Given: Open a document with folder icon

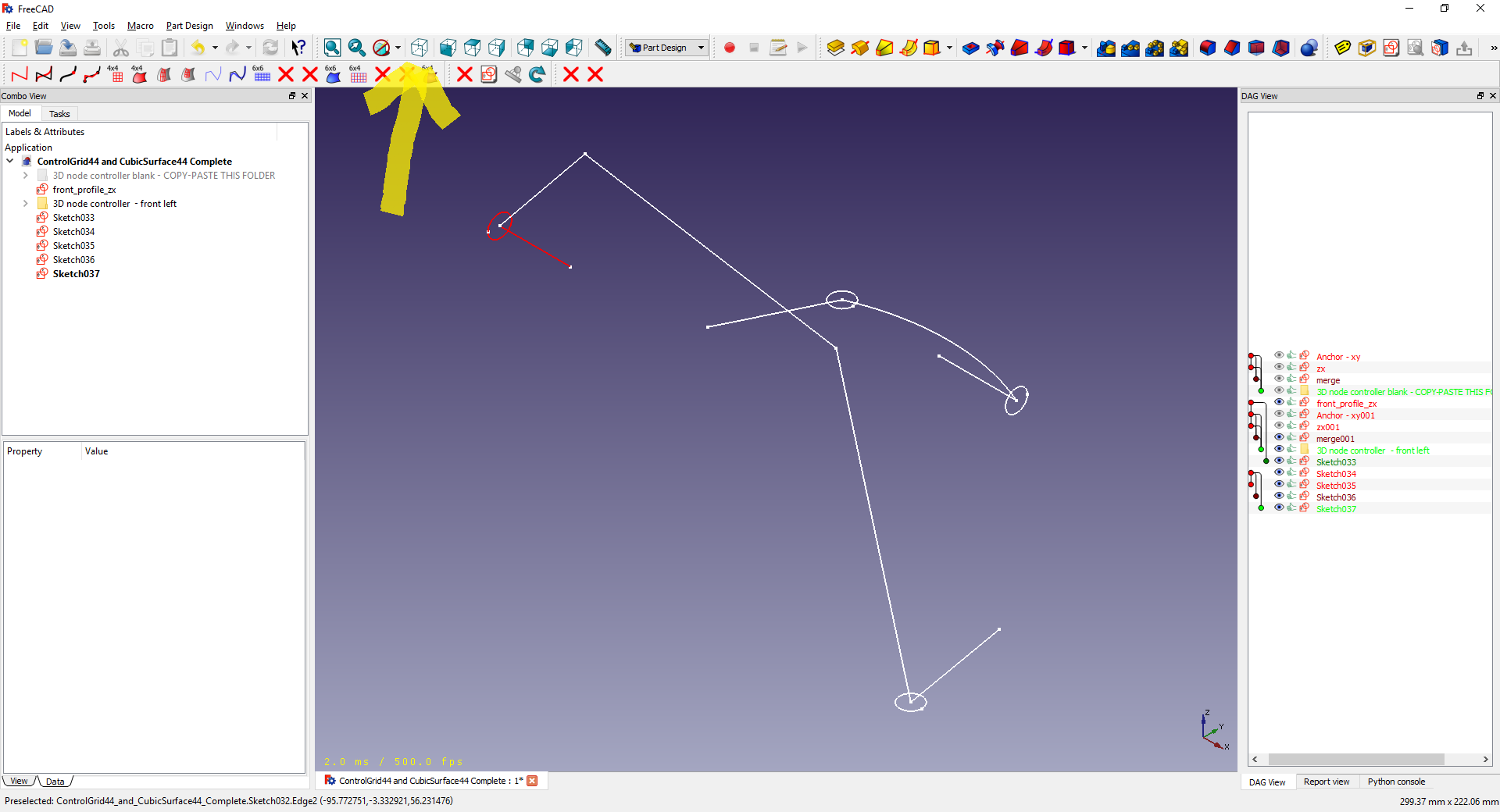Looking at the screenshot, I should pyautogui.click(x=44, y=48).
